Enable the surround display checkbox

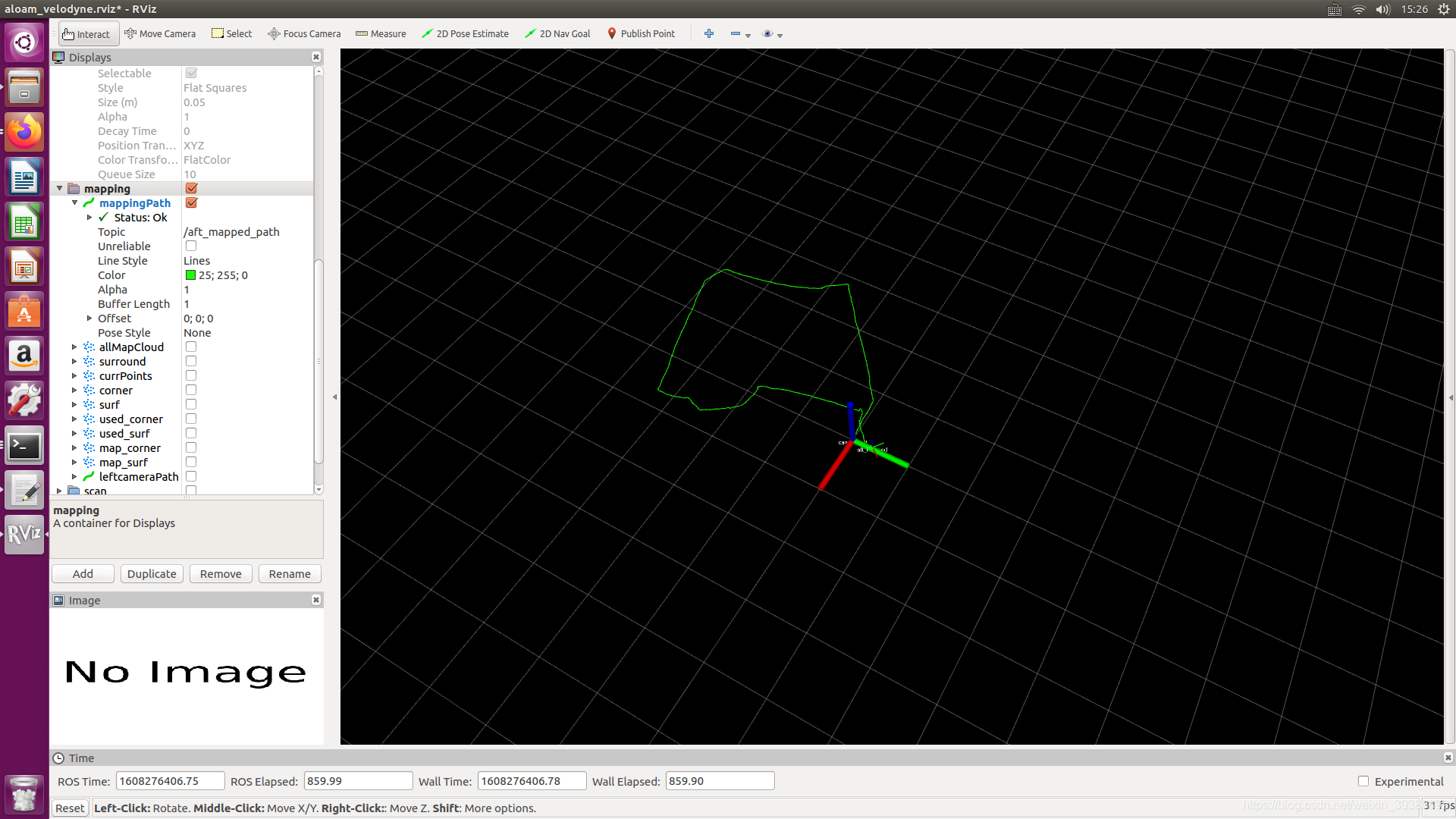[191, 362]
